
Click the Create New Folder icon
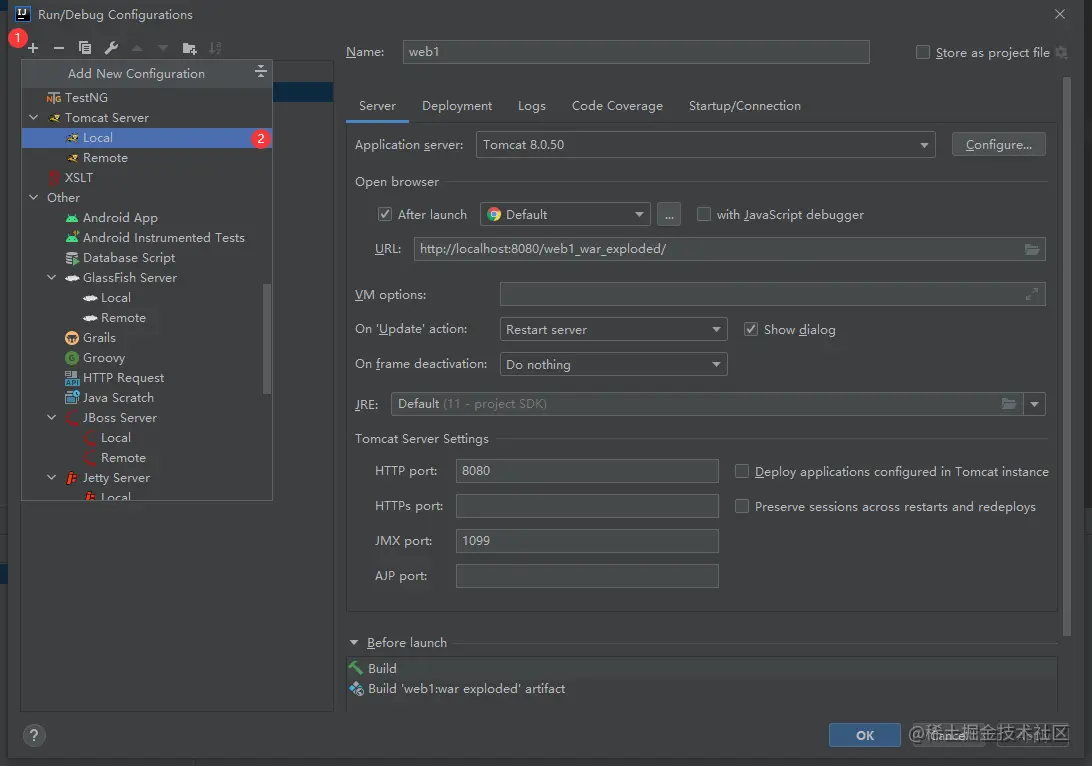pyautogui.click(x=189, y=48)
